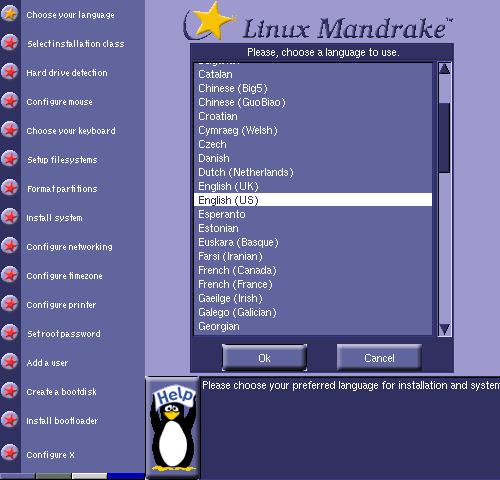The width and height of the screenshot is (500, 480).
Task: Click the yellow star beside Choose your language
Action: (10, 14)
